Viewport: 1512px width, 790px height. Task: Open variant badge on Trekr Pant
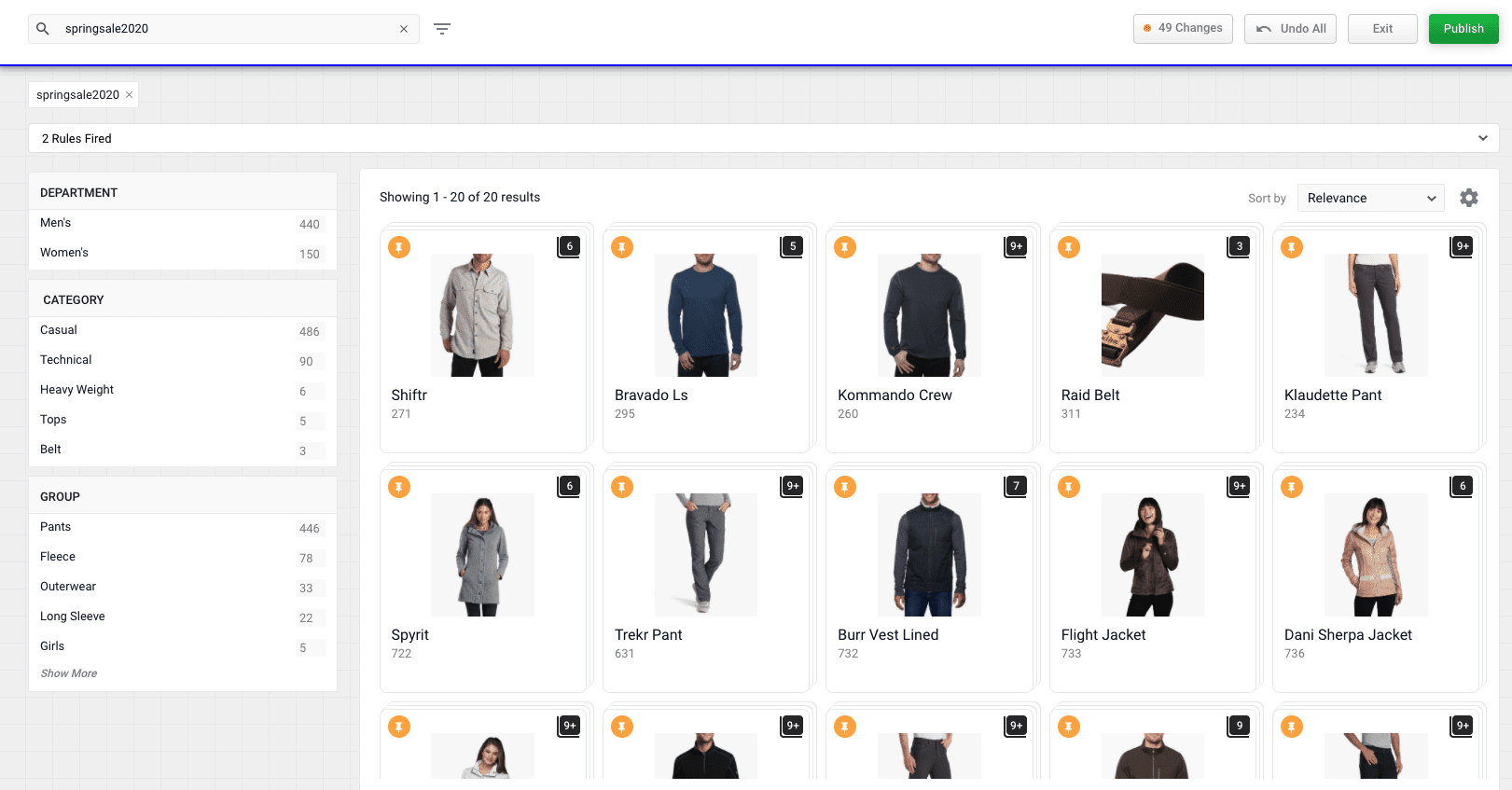(x=792, y=486)
